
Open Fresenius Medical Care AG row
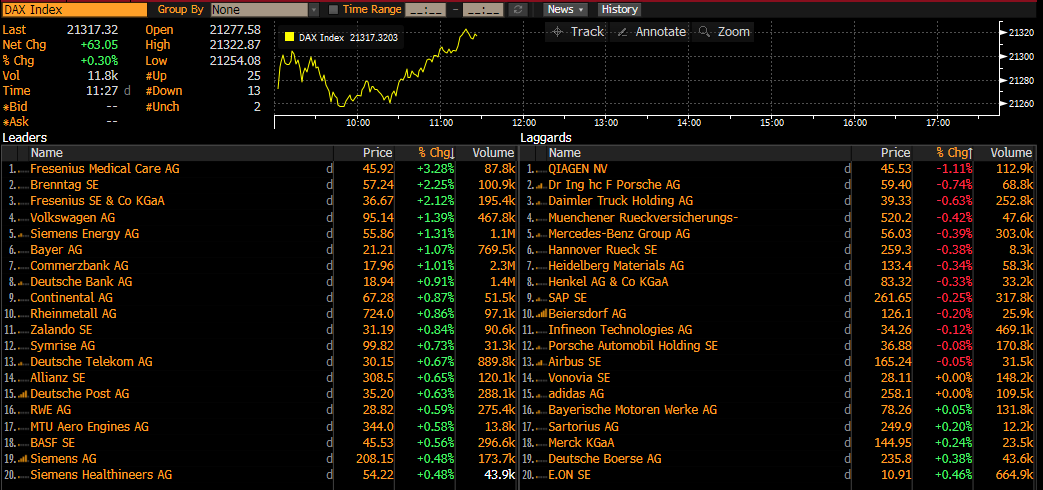click(x=105, y=169)
